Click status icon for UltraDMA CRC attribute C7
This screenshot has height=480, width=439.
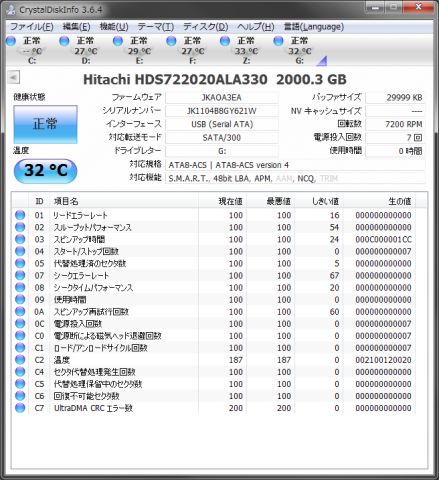20,408
